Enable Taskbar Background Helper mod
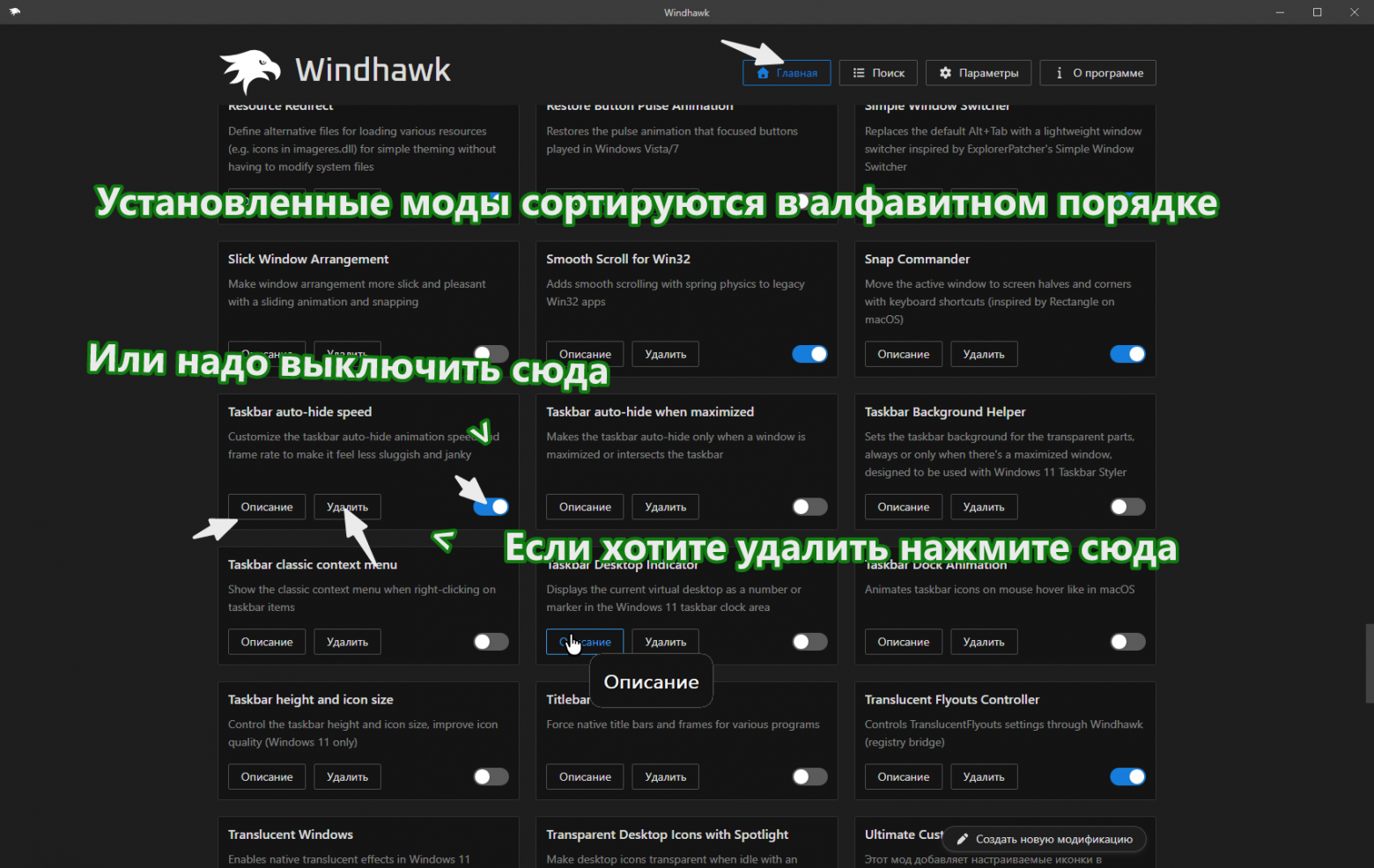1374x868 pixels. [1127, 507]
